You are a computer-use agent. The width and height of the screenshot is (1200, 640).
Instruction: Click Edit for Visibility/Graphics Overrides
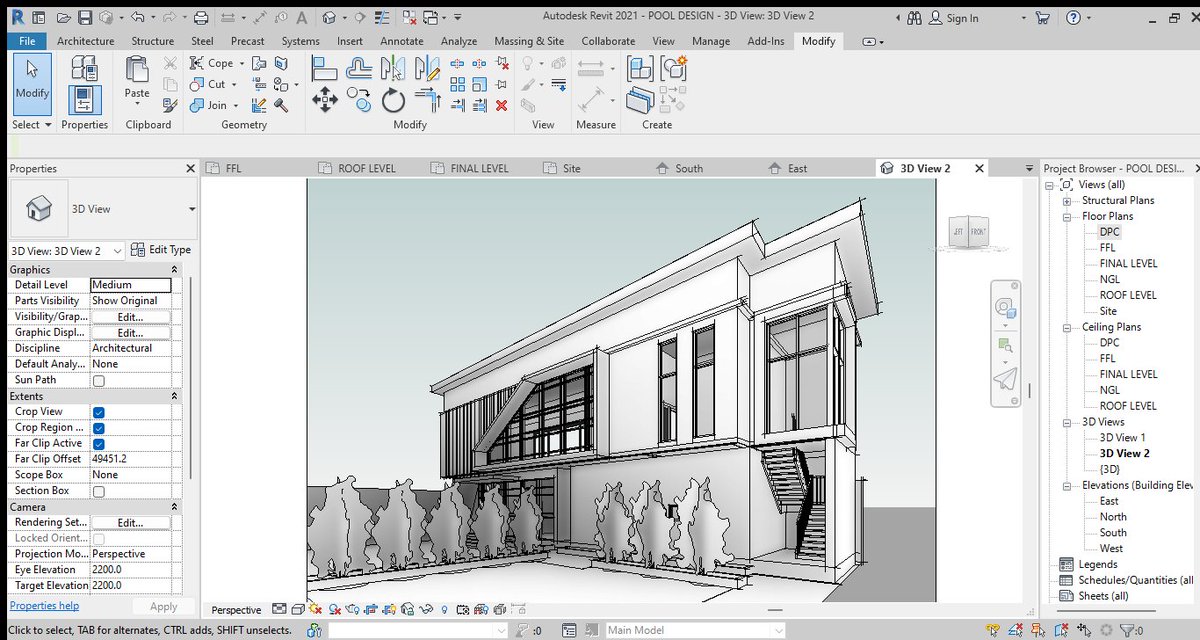130,317
